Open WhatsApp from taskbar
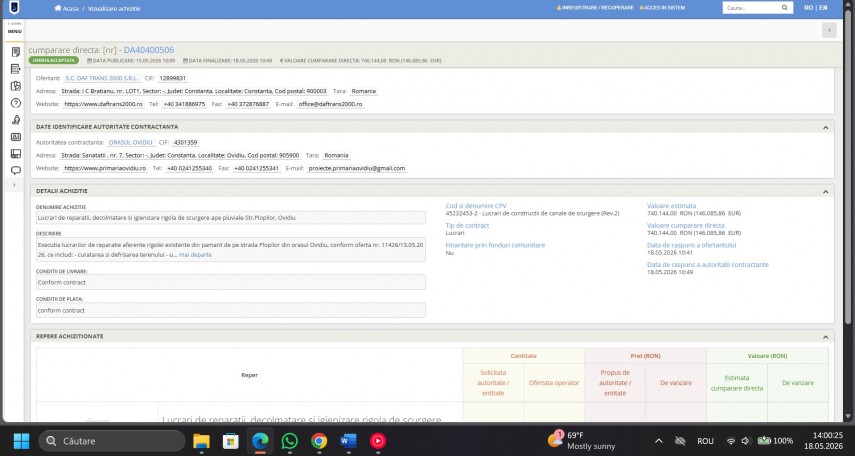 click(x=290, y=441)
